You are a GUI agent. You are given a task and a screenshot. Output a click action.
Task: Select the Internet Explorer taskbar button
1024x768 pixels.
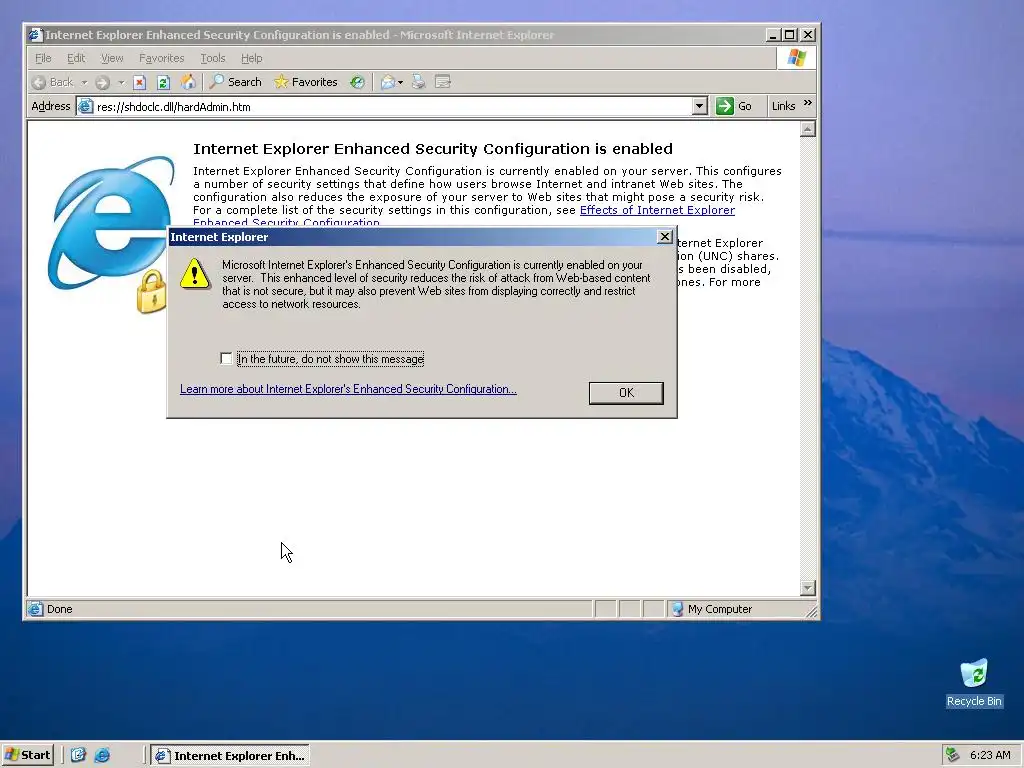230,756
